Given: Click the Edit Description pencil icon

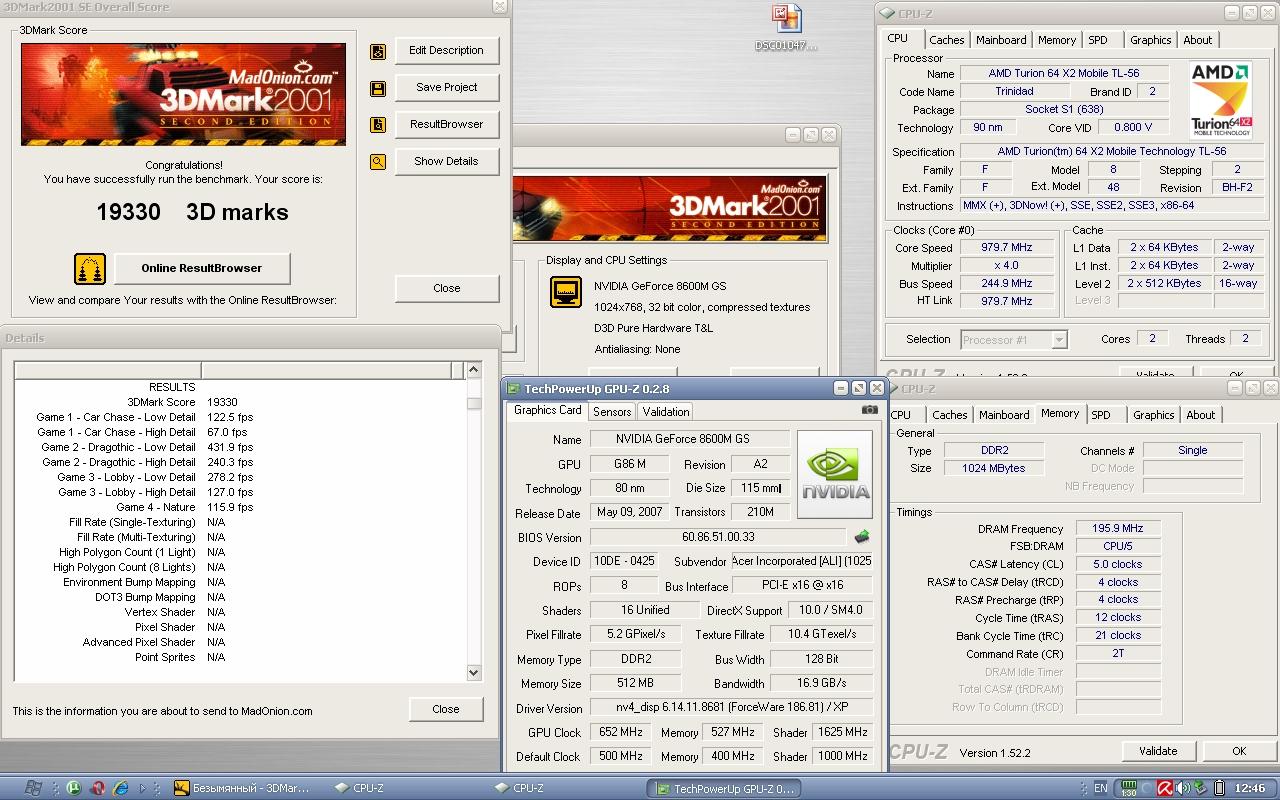Looking at the screenshot, I should coord(378,51).
